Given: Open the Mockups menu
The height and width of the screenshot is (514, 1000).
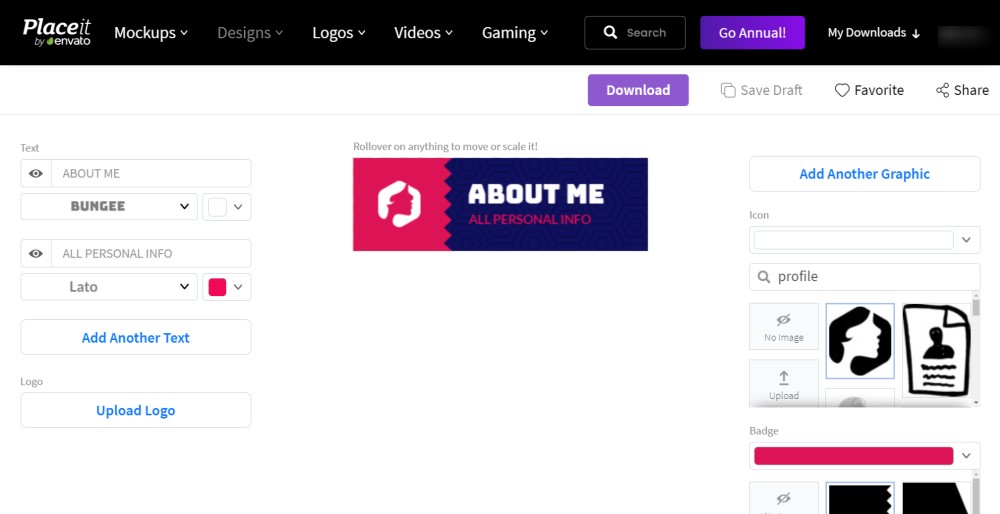Looking at the screenshot, I should pos(151,33).
